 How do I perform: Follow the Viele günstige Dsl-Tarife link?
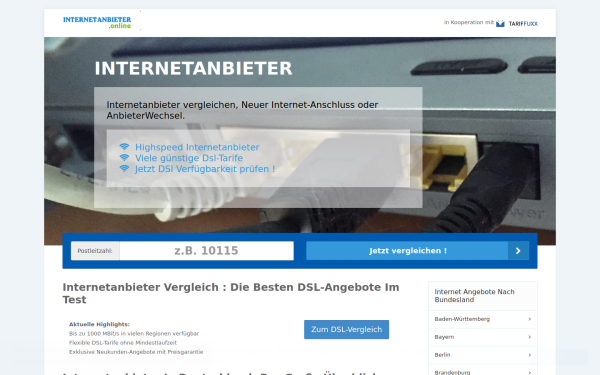point(189,158)
